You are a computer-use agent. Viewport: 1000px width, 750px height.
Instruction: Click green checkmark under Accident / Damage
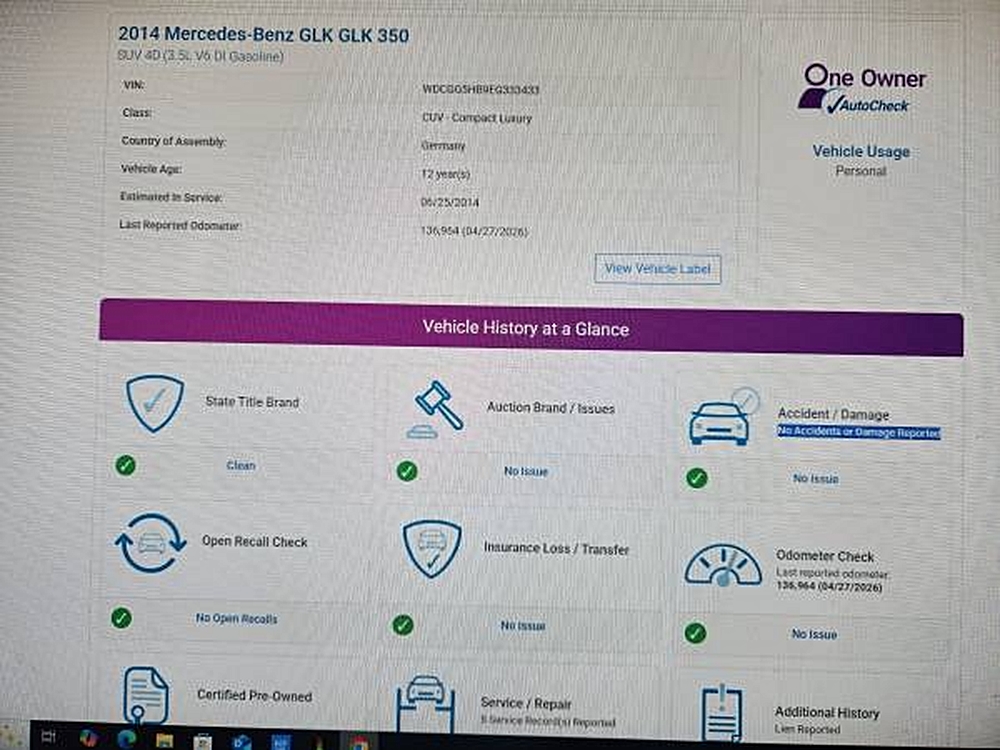coord(696,478)
